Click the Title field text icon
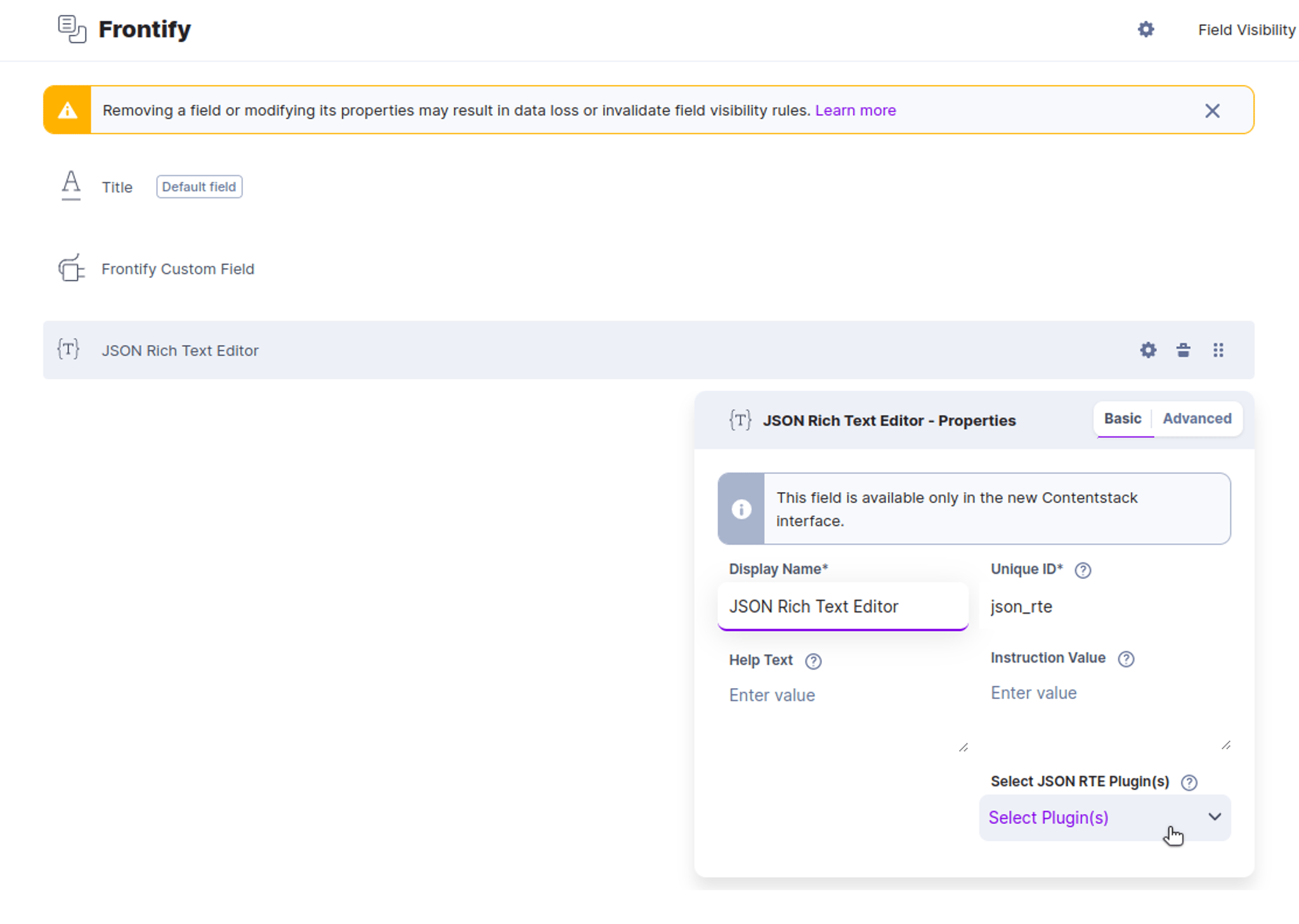 tap(71, 186)
